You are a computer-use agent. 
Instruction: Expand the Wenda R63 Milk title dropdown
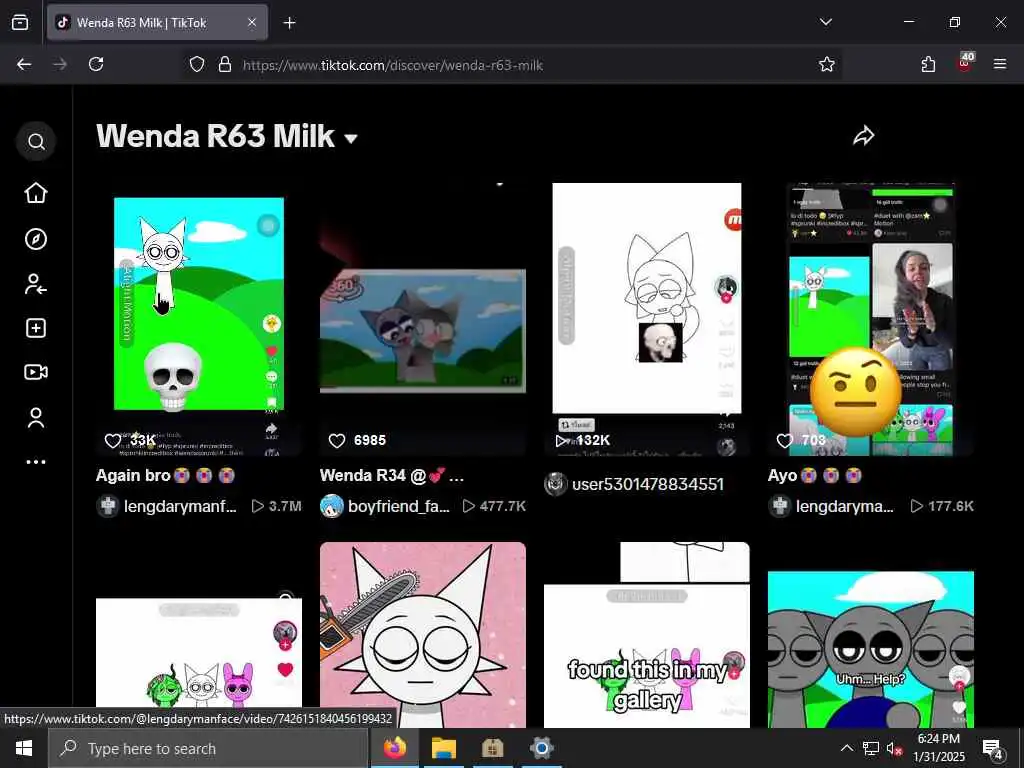(x=351, y=138)
